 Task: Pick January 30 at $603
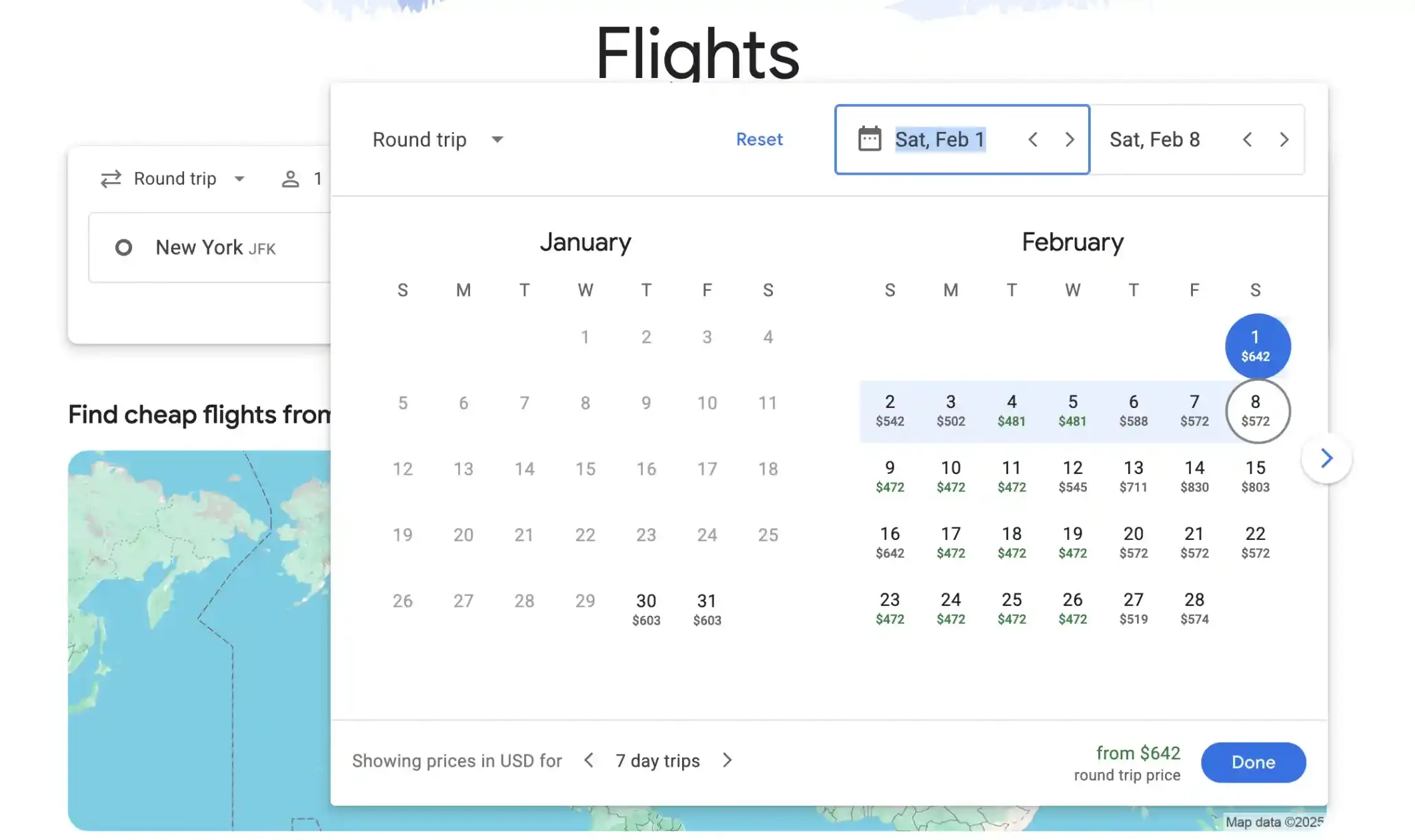(645, 609)
